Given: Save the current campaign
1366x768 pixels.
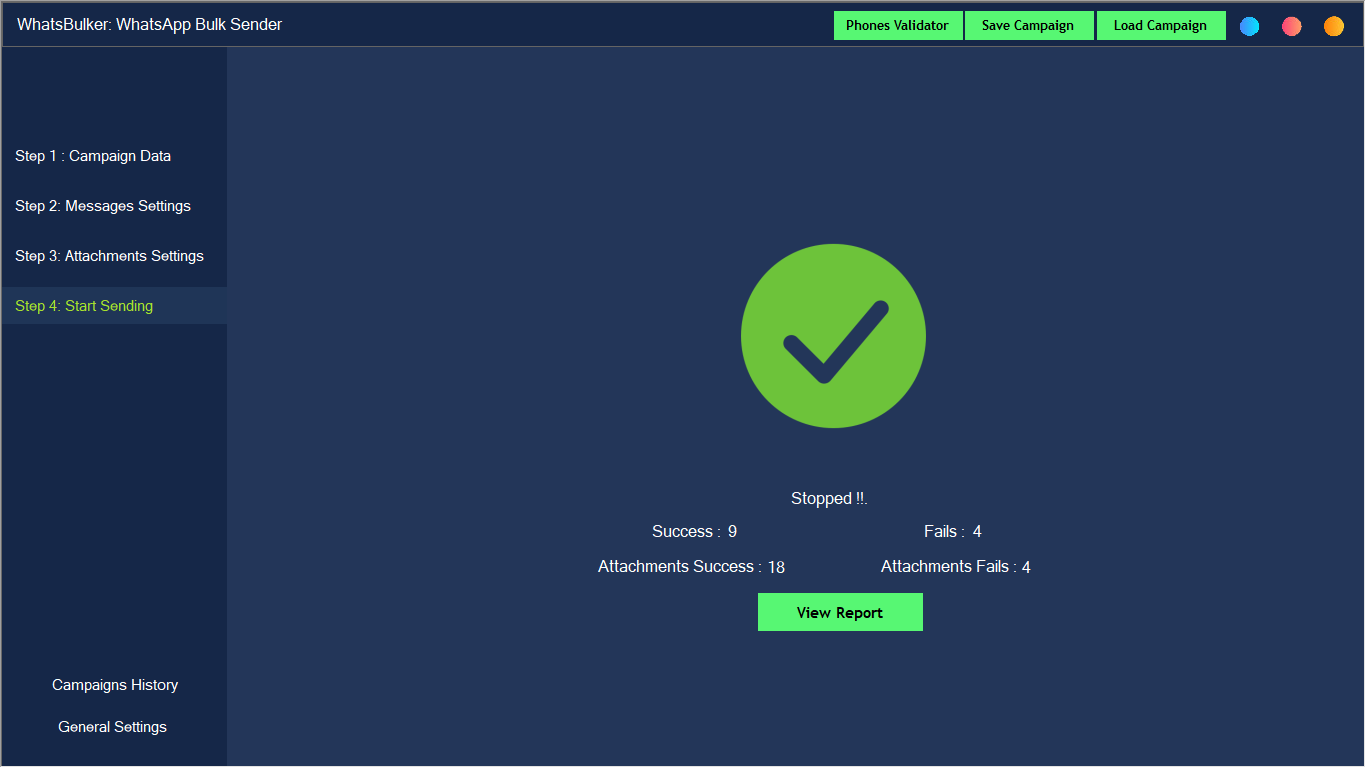Looking at the screenshot, I should pyautogui.click(x=1028, y=26).
